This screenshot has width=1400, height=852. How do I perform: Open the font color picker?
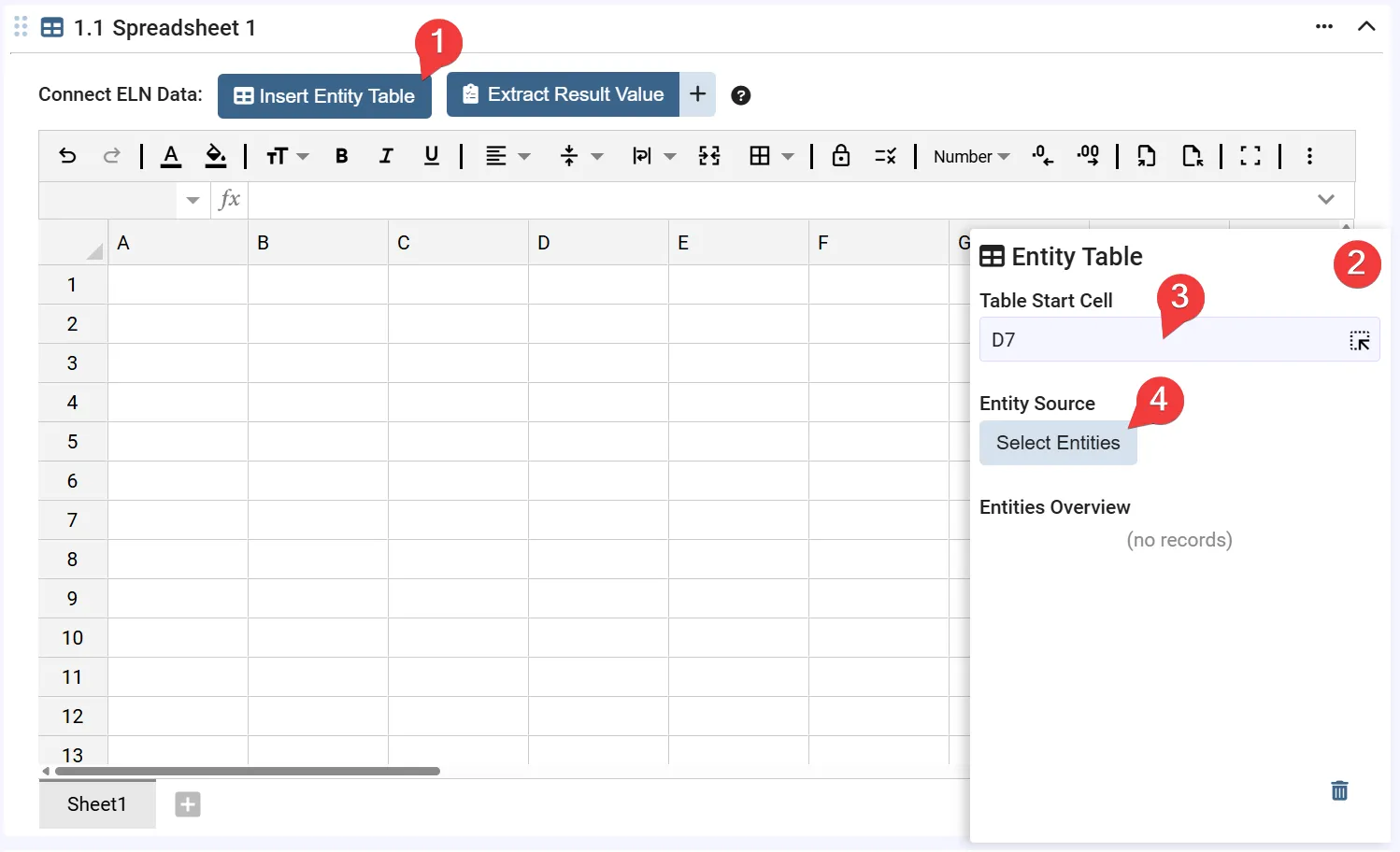point(170,156)
